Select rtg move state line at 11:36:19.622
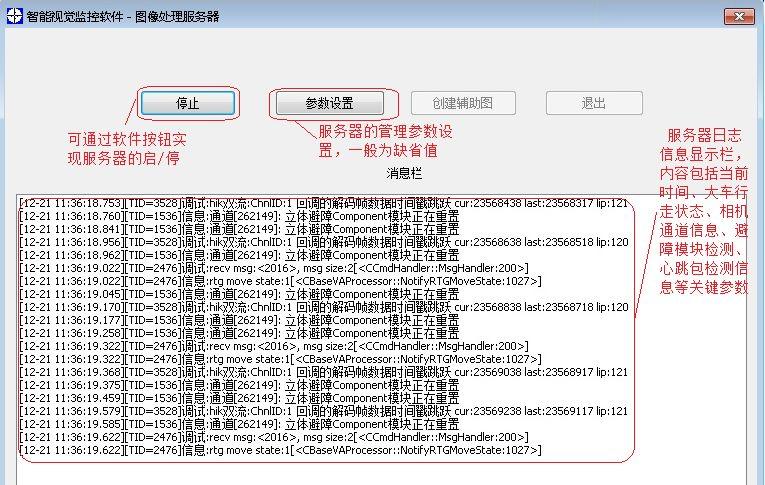This screenshot has width=765, height=485. click(281, 450)
